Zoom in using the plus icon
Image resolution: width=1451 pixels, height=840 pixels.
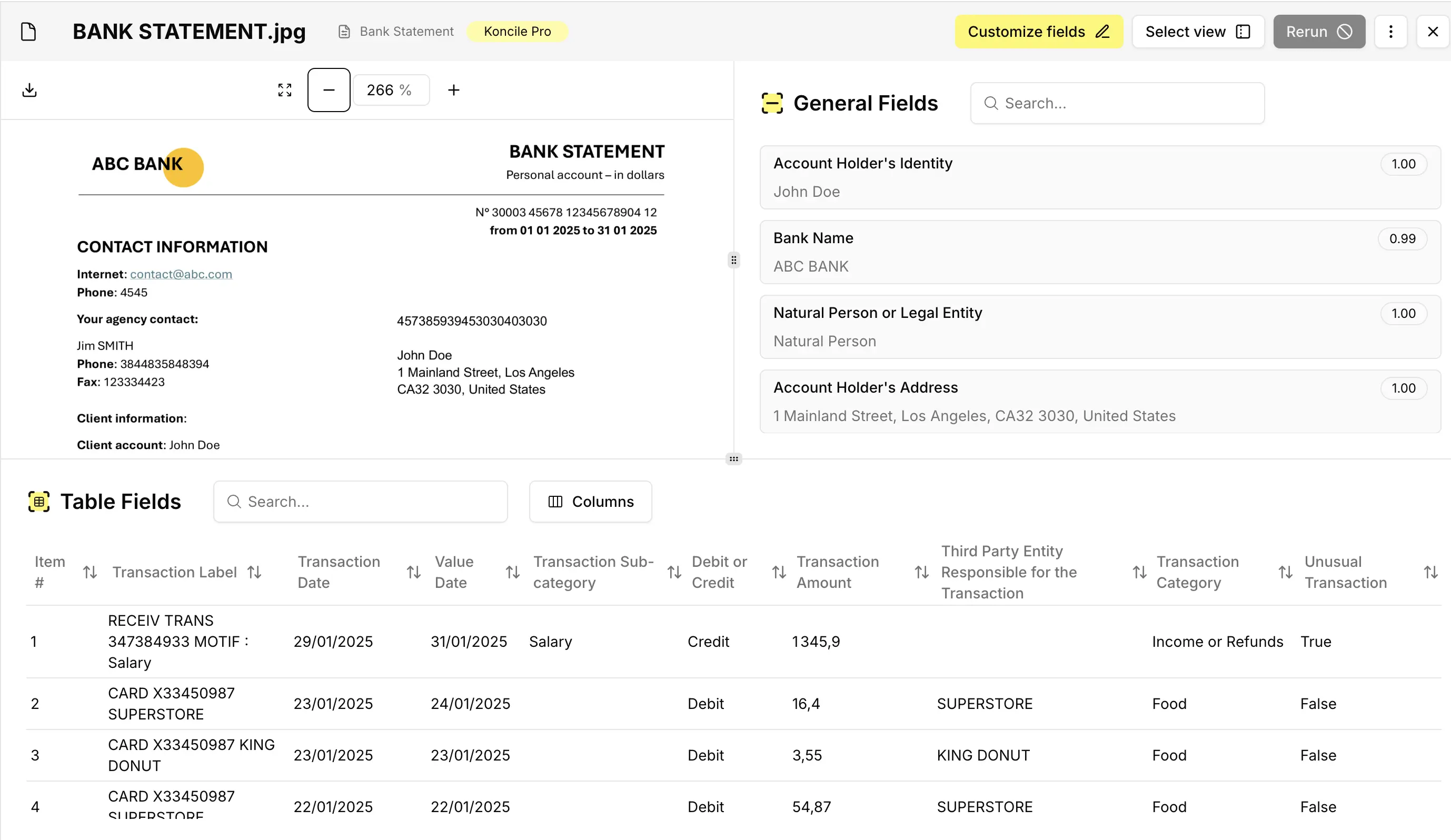tap(454, 90)
